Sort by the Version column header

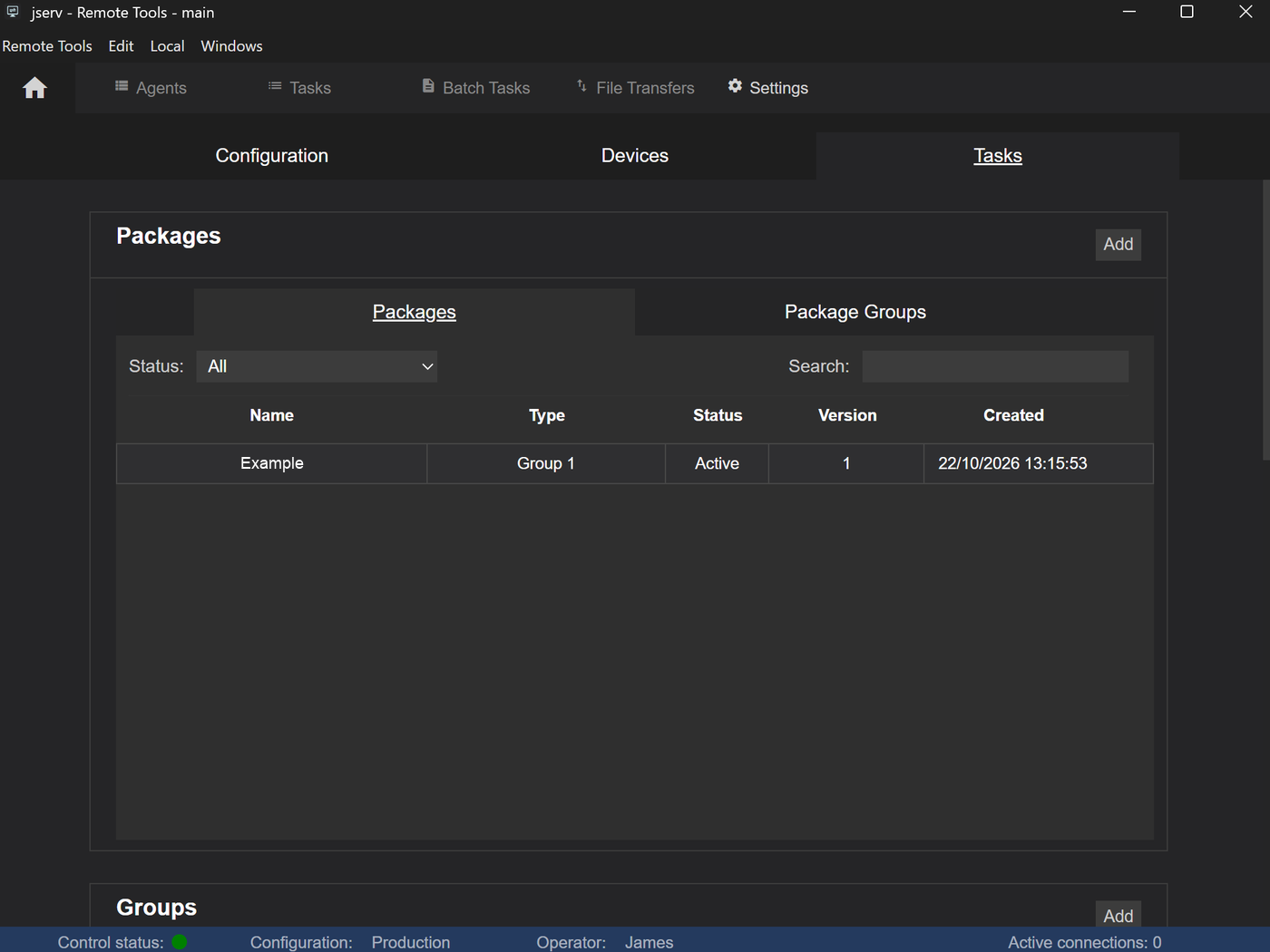[x=847, y=415]
